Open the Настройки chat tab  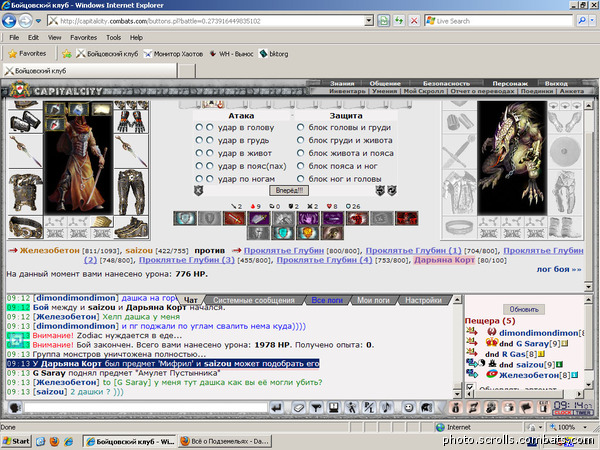[x=424, y=300]
